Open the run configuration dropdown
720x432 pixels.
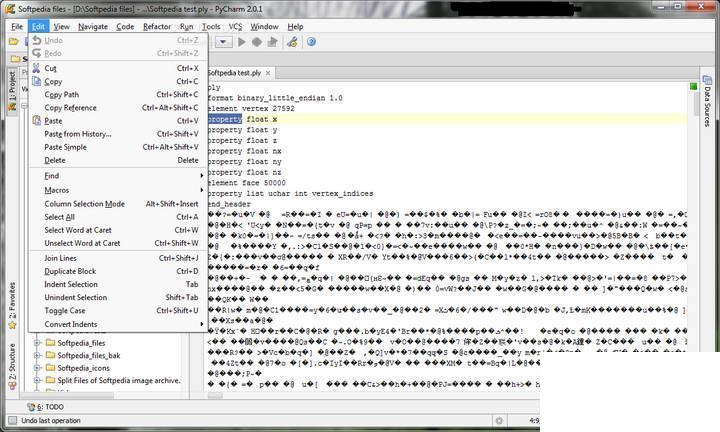[x=223, y=42]
